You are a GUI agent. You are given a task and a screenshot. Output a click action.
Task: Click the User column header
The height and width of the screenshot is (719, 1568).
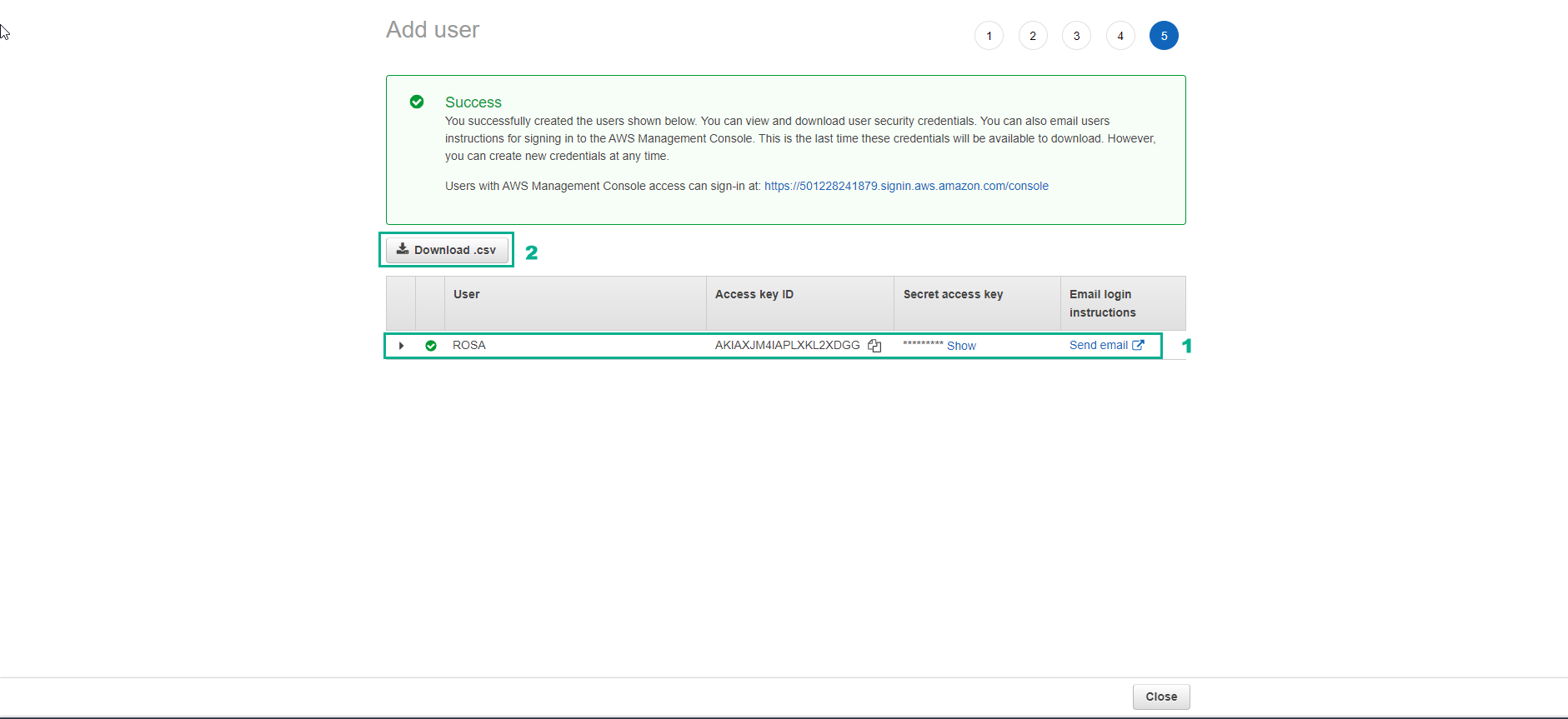coord(467,294)
